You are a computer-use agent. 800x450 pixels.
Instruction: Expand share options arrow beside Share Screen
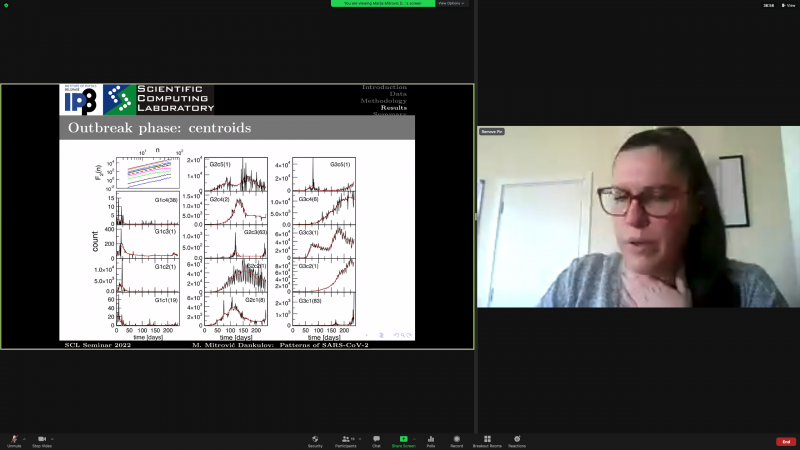pos(414,439)
